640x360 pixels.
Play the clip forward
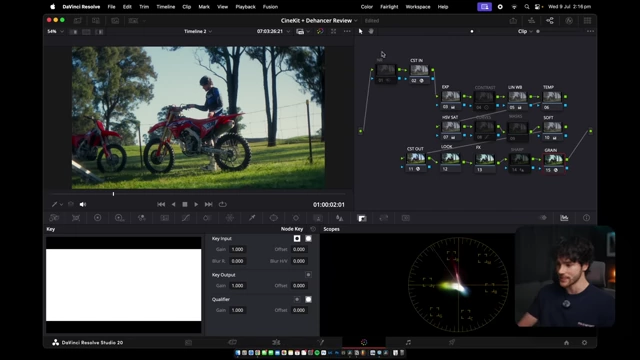(196, 204)
